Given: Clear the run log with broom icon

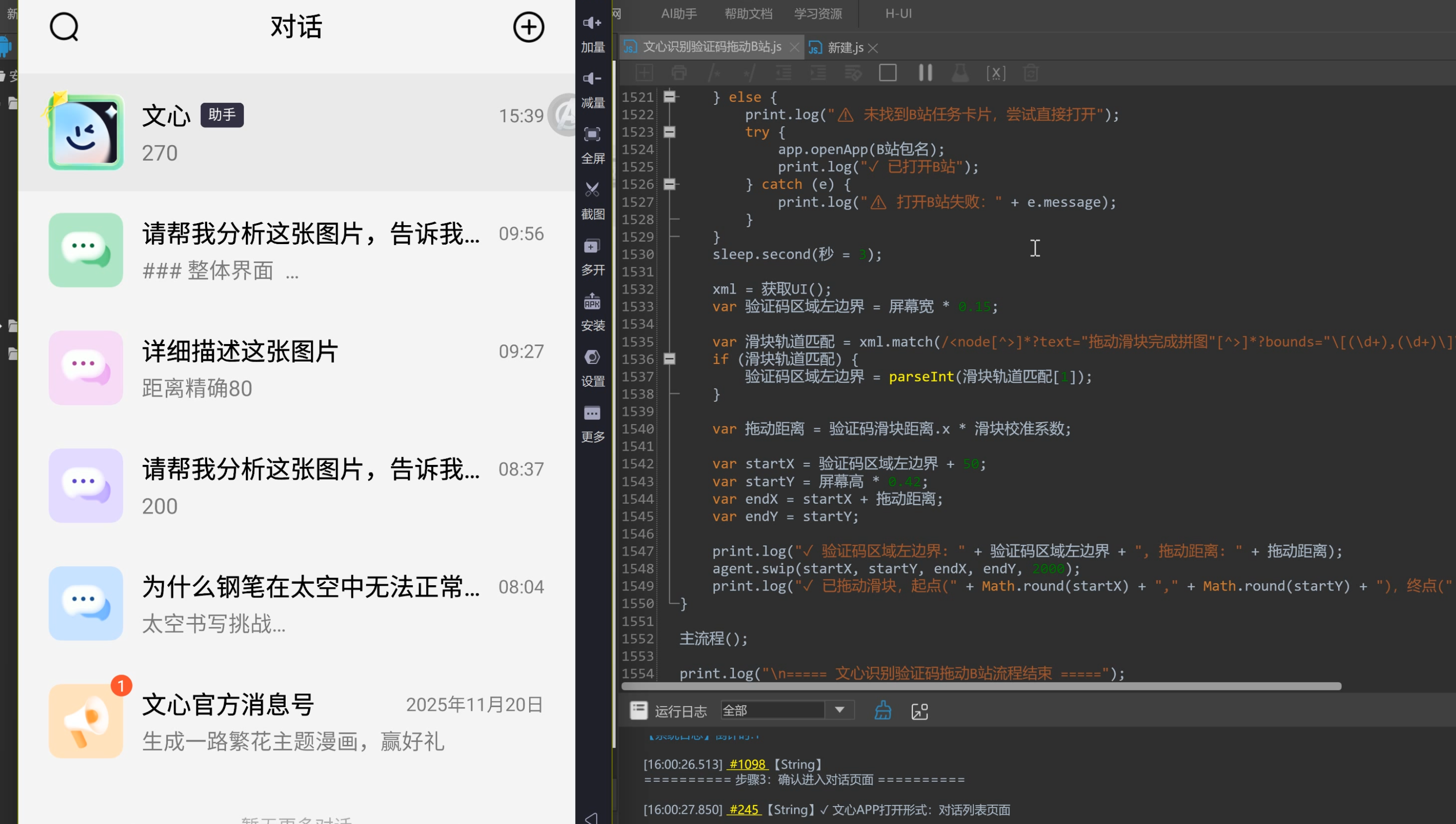Looking at the screenshot, I should tap(883, 710).
